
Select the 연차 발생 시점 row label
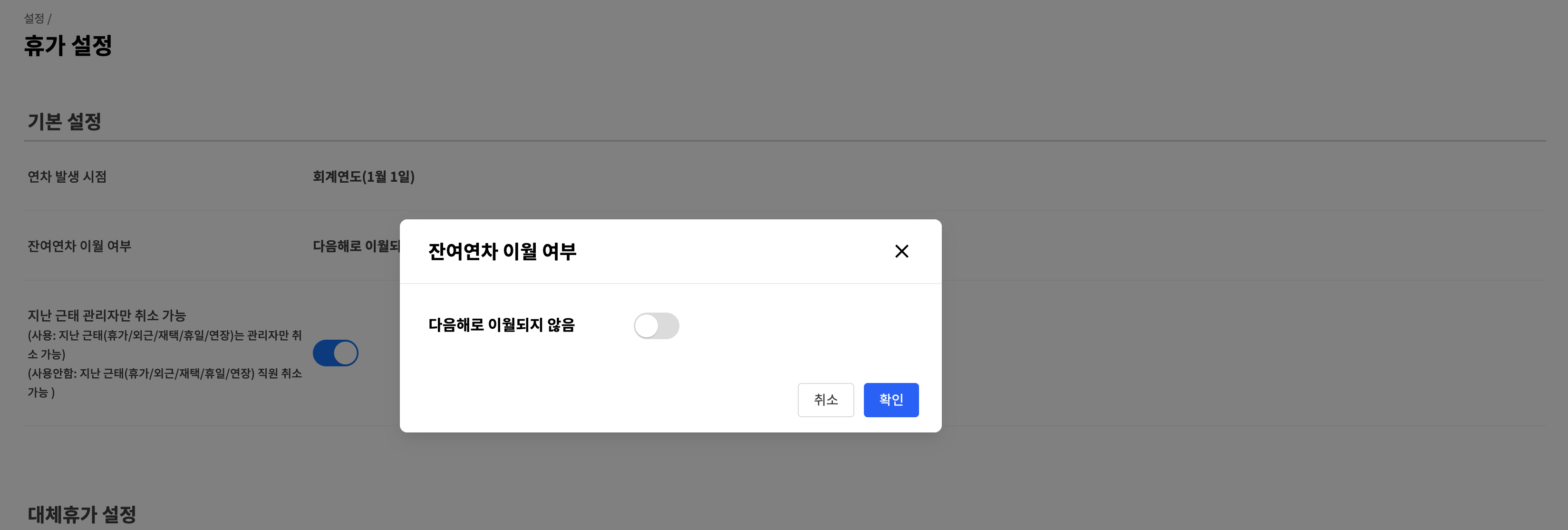tap(67, 177)
